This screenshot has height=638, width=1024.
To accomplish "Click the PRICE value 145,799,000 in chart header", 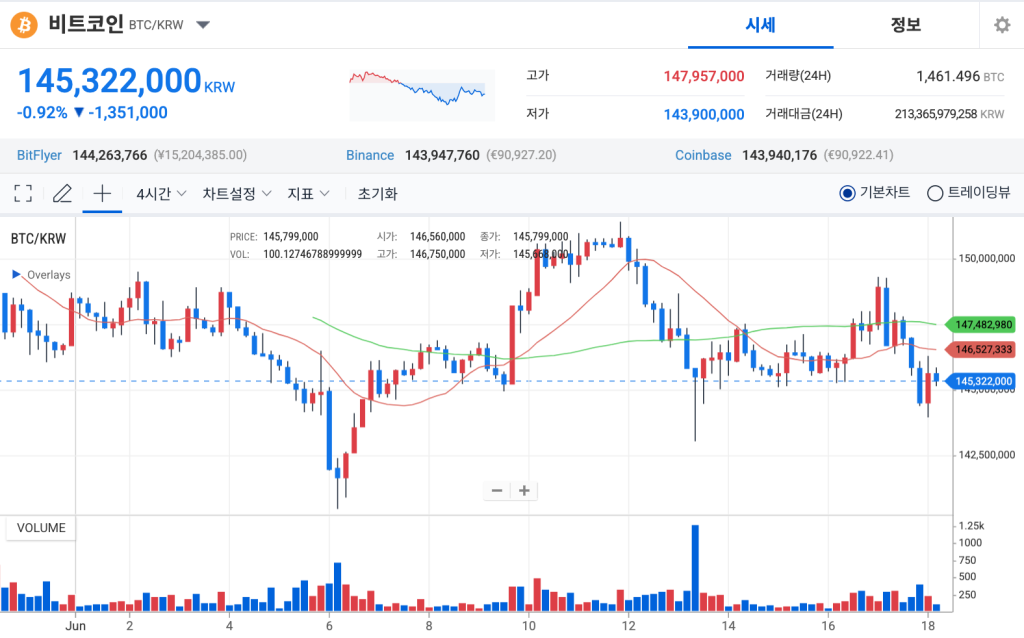I will coord(291,236).
